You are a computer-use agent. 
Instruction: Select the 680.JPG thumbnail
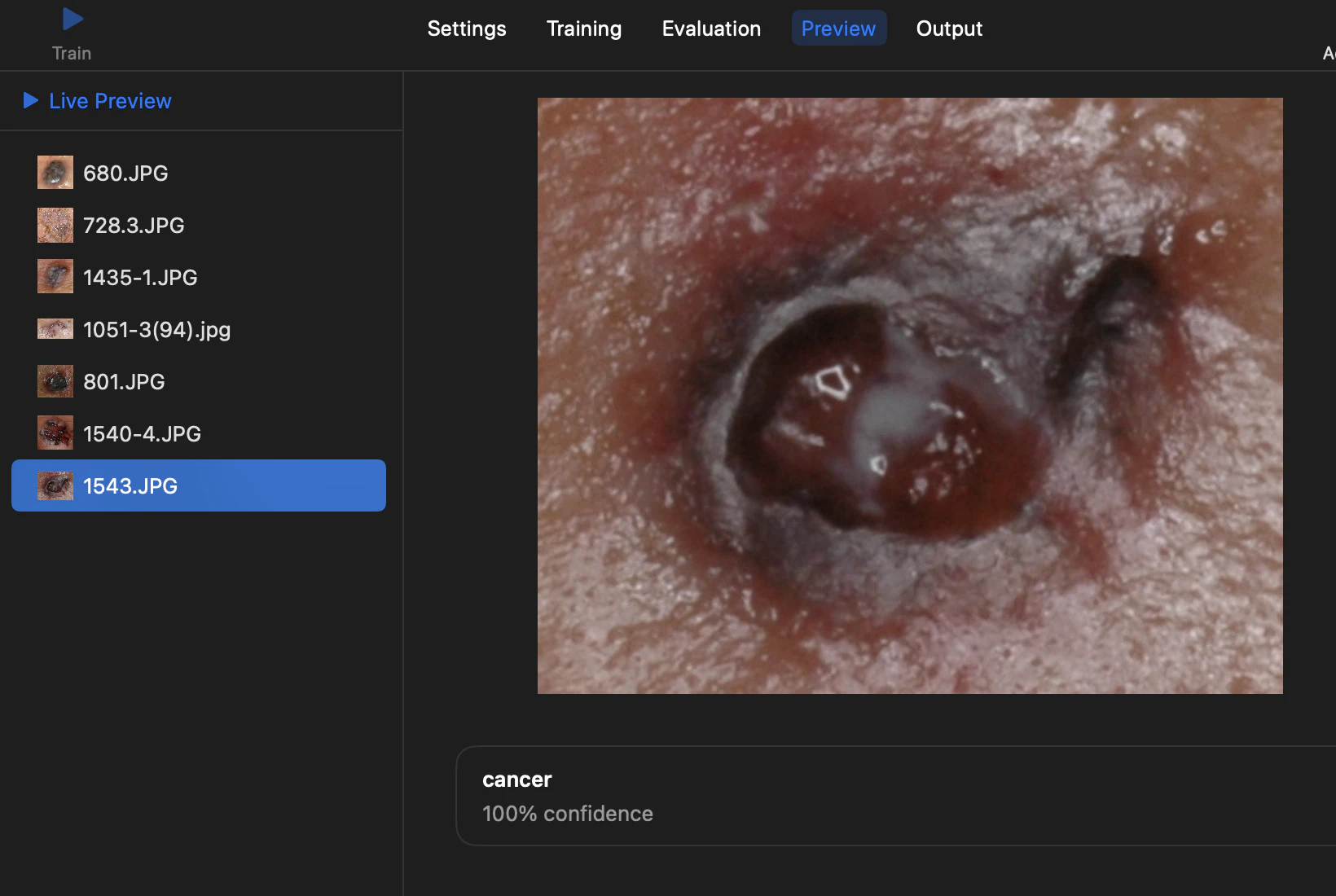[55, 173]
